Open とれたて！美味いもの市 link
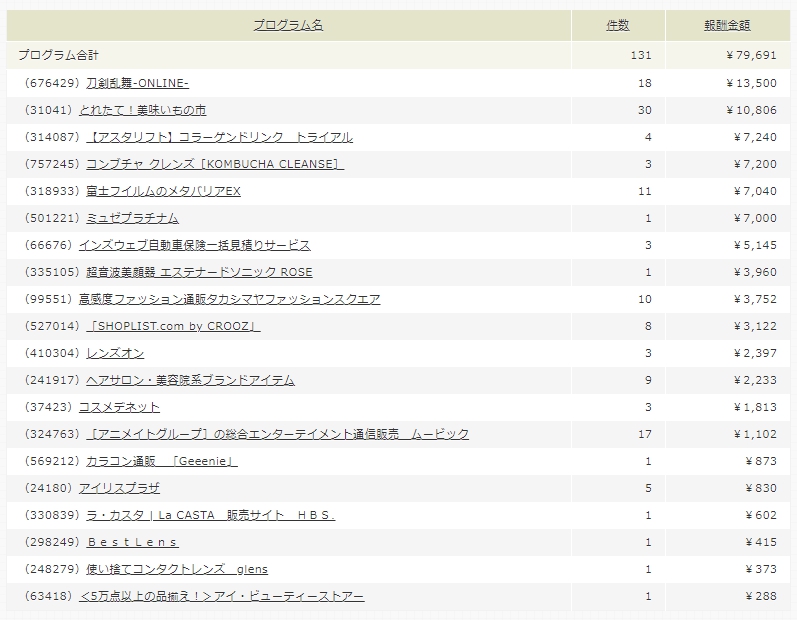Viewport: 797px width, 620px height. click(142, 110)
